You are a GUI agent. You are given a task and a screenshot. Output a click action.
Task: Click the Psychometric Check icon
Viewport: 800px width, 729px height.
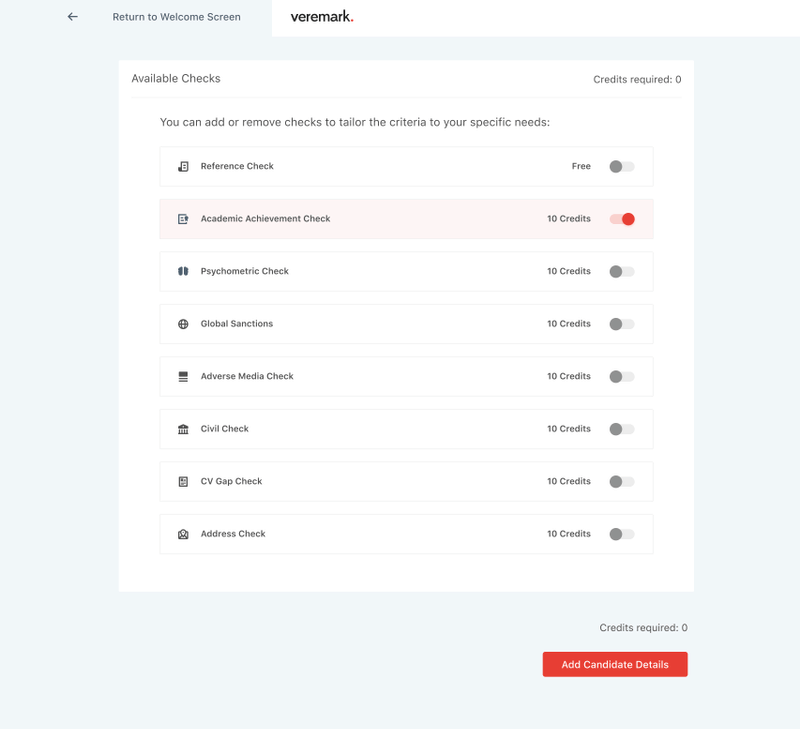pos(183,272)
